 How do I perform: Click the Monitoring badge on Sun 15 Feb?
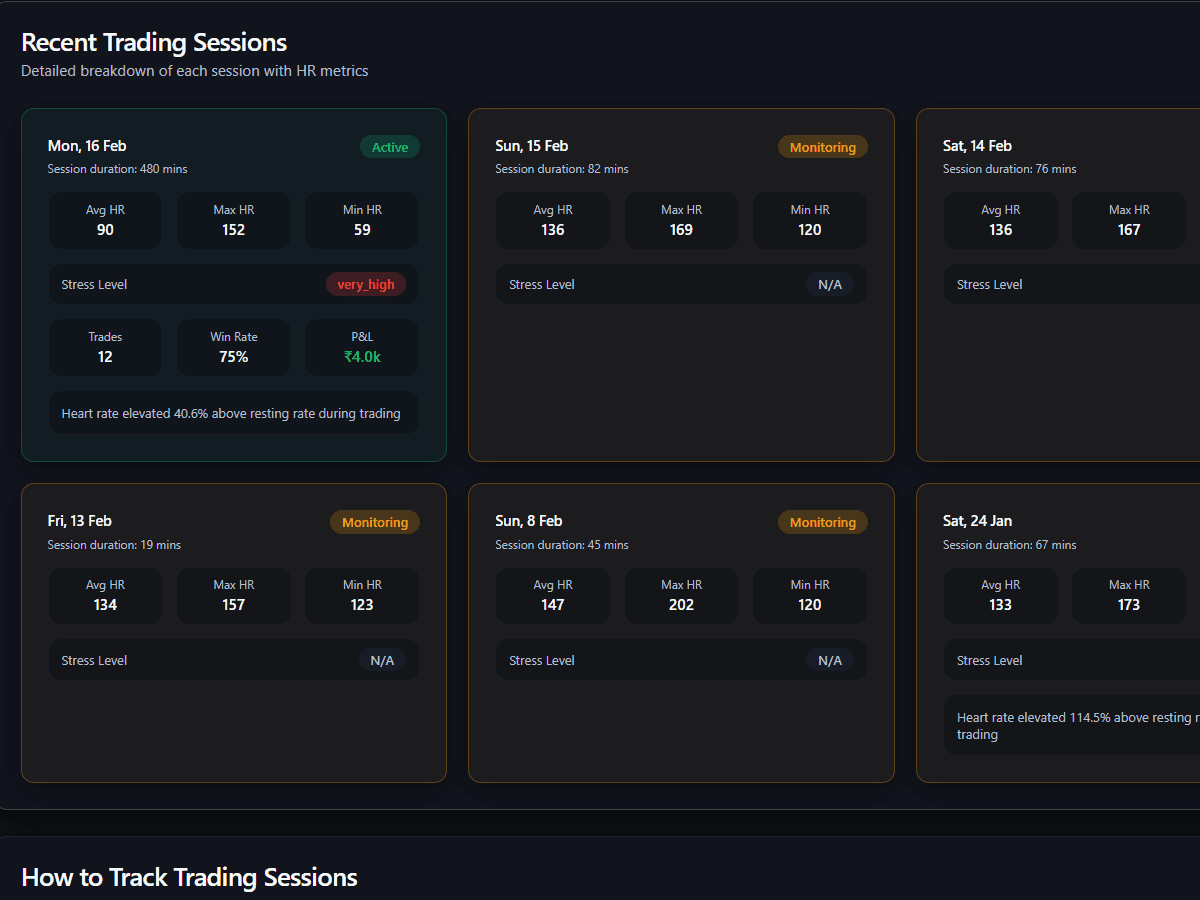822,146
